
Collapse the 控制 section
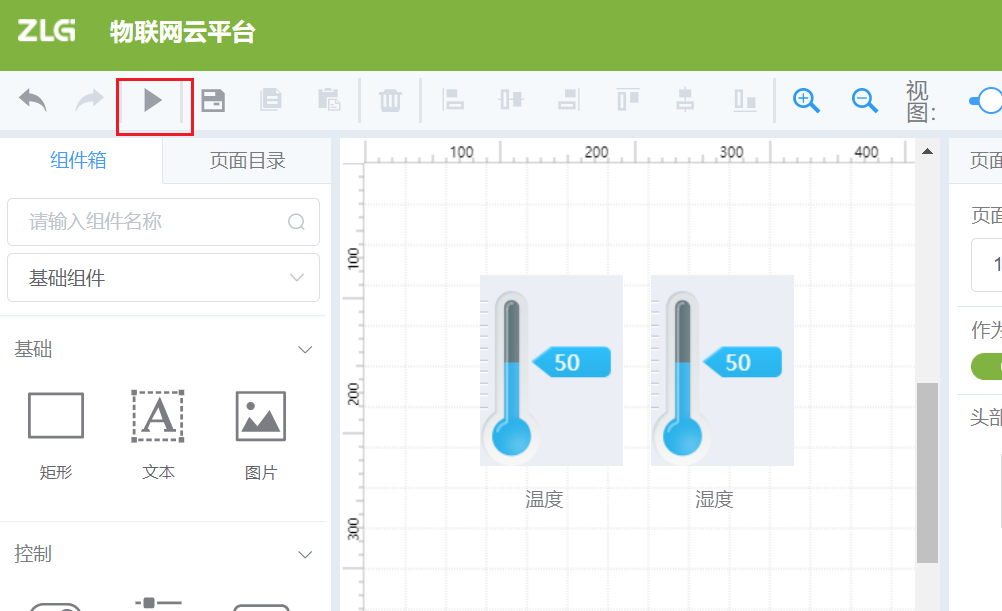305,554
